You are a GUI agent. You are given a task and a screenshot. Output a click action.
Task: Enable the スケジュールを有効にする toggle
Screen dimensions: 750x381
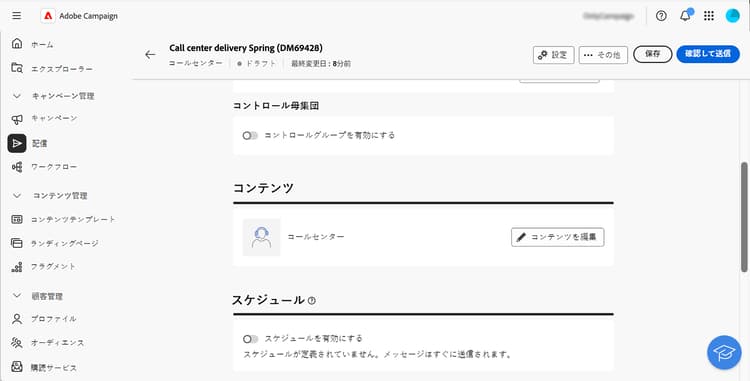pos(250,339)
